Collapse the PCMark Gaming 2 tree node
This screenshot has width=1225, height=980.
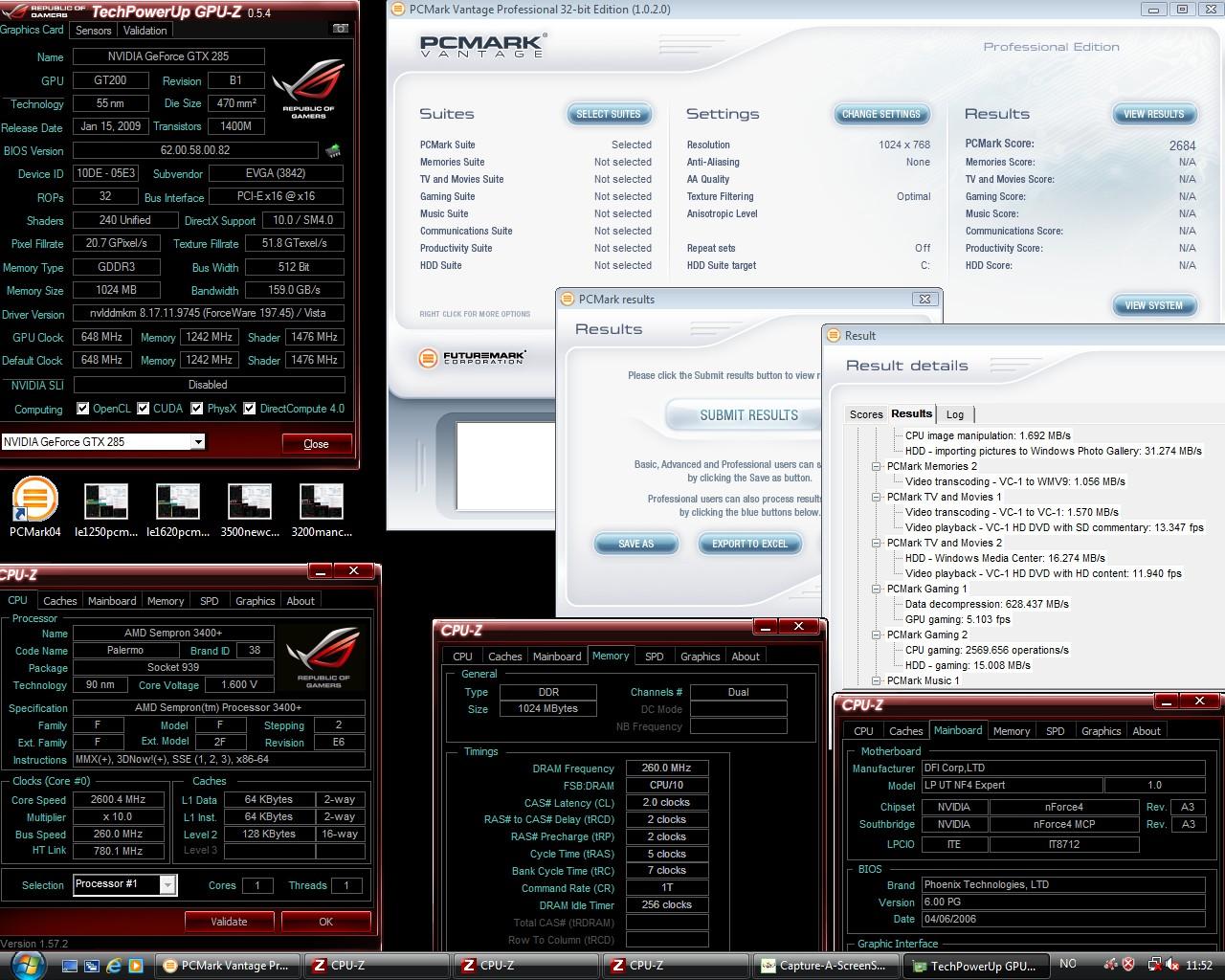pos(876,635)
